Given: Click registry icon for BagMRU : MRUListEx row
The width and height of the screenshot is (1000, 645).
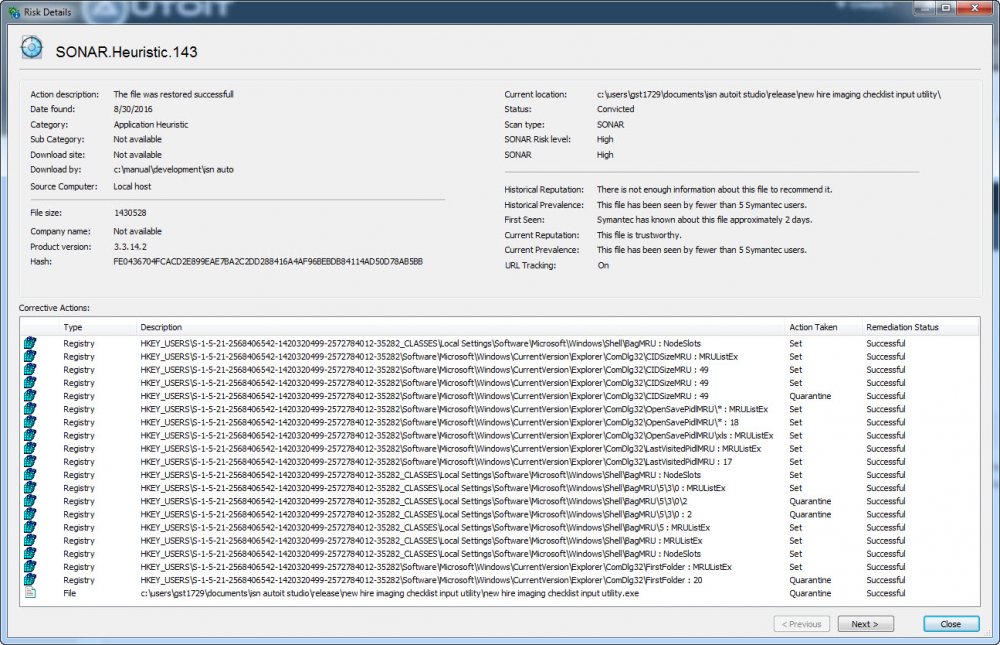Looking at the screenshot, I should tap(30, 541).
